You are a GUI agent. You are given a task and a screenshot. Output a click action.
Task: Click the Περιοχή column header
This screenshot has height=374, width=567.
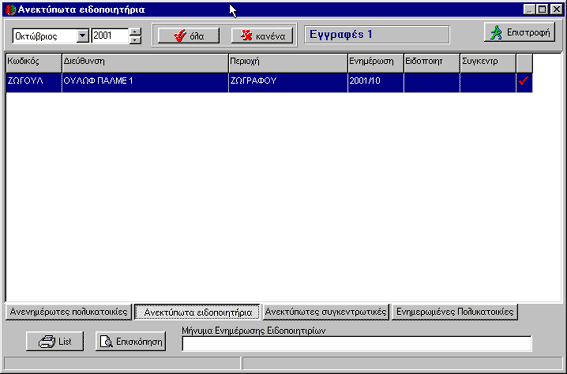(288, 63)
